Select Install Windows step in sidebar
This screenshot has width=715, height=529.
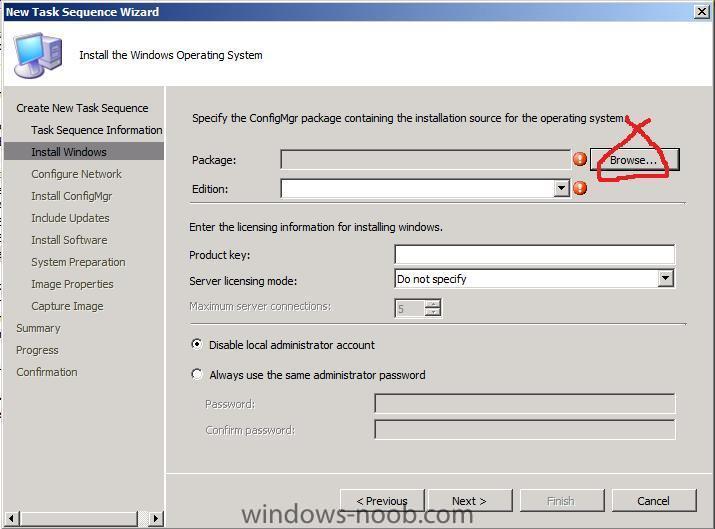point(84,152)
